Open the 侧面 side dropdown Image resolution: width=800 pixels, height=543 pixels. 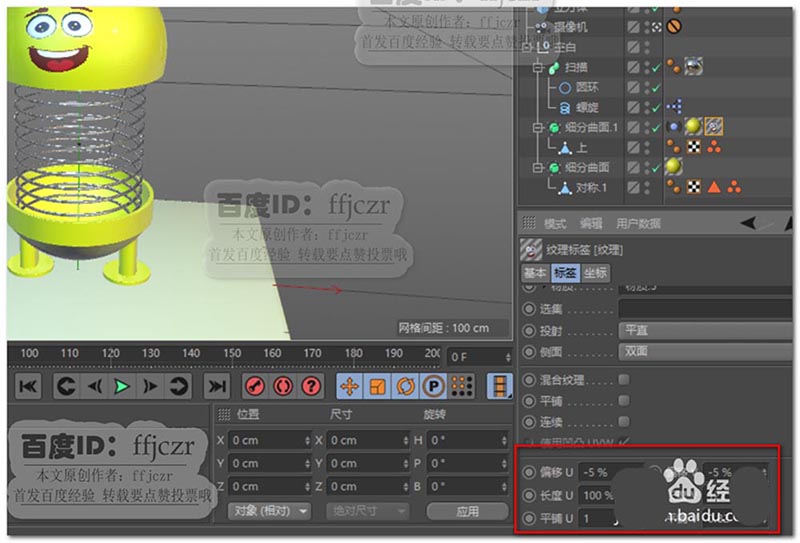pyautogui.click(x=706, y=352)
